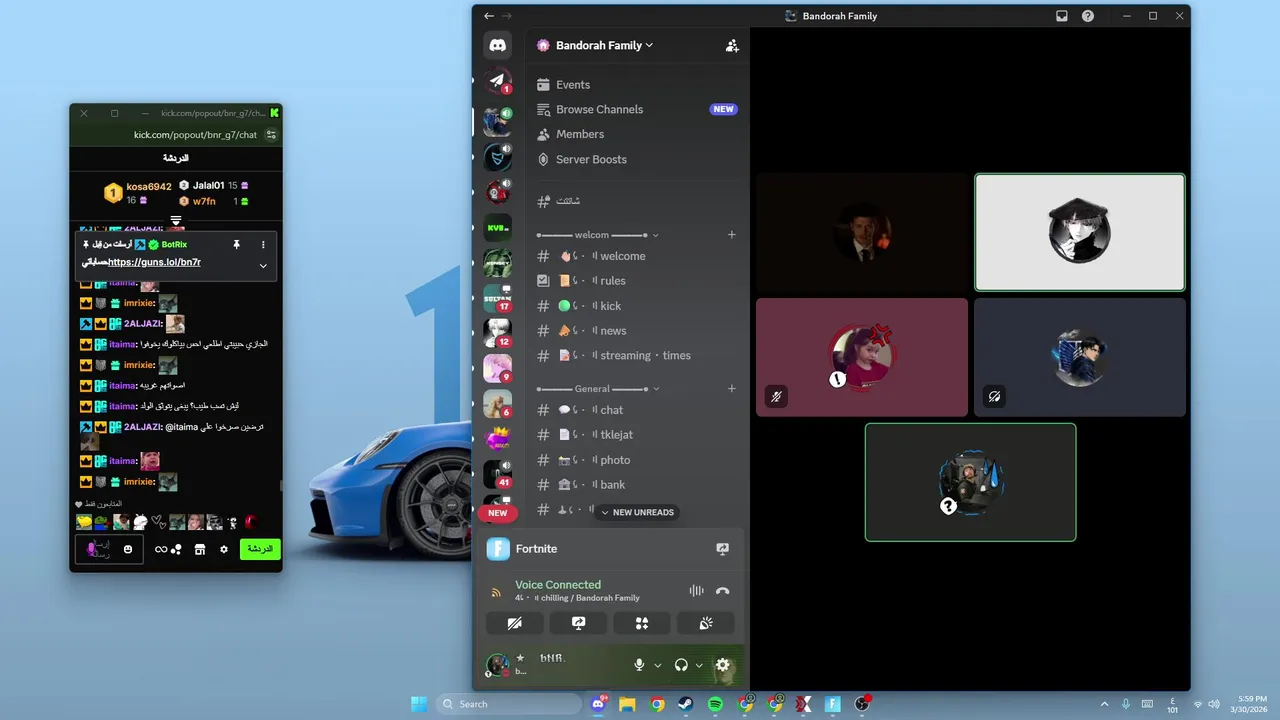The height and width of the screenshot is (720, 1280).
Task: Start screen share in voice panel
Action: point(578,623)
